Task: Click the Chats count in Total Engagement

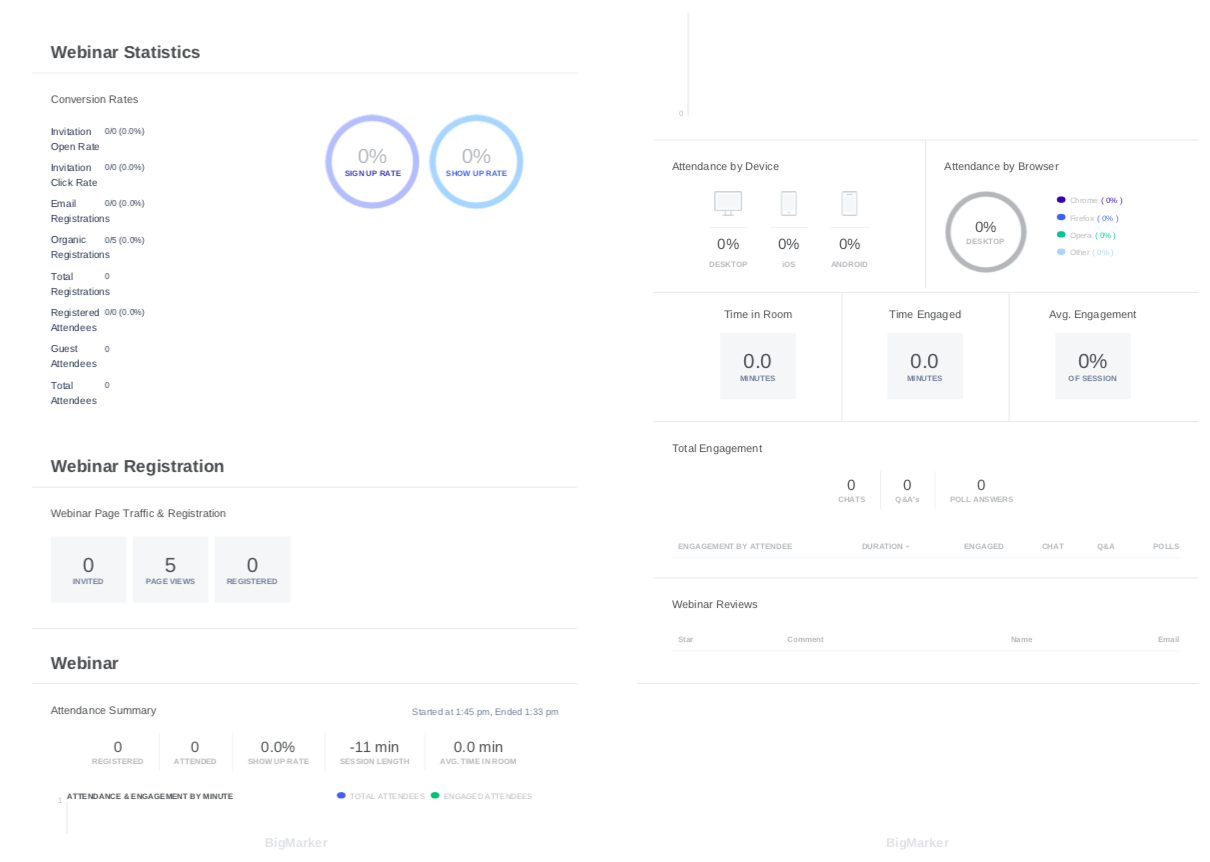Action: click(x=851, y=485)
